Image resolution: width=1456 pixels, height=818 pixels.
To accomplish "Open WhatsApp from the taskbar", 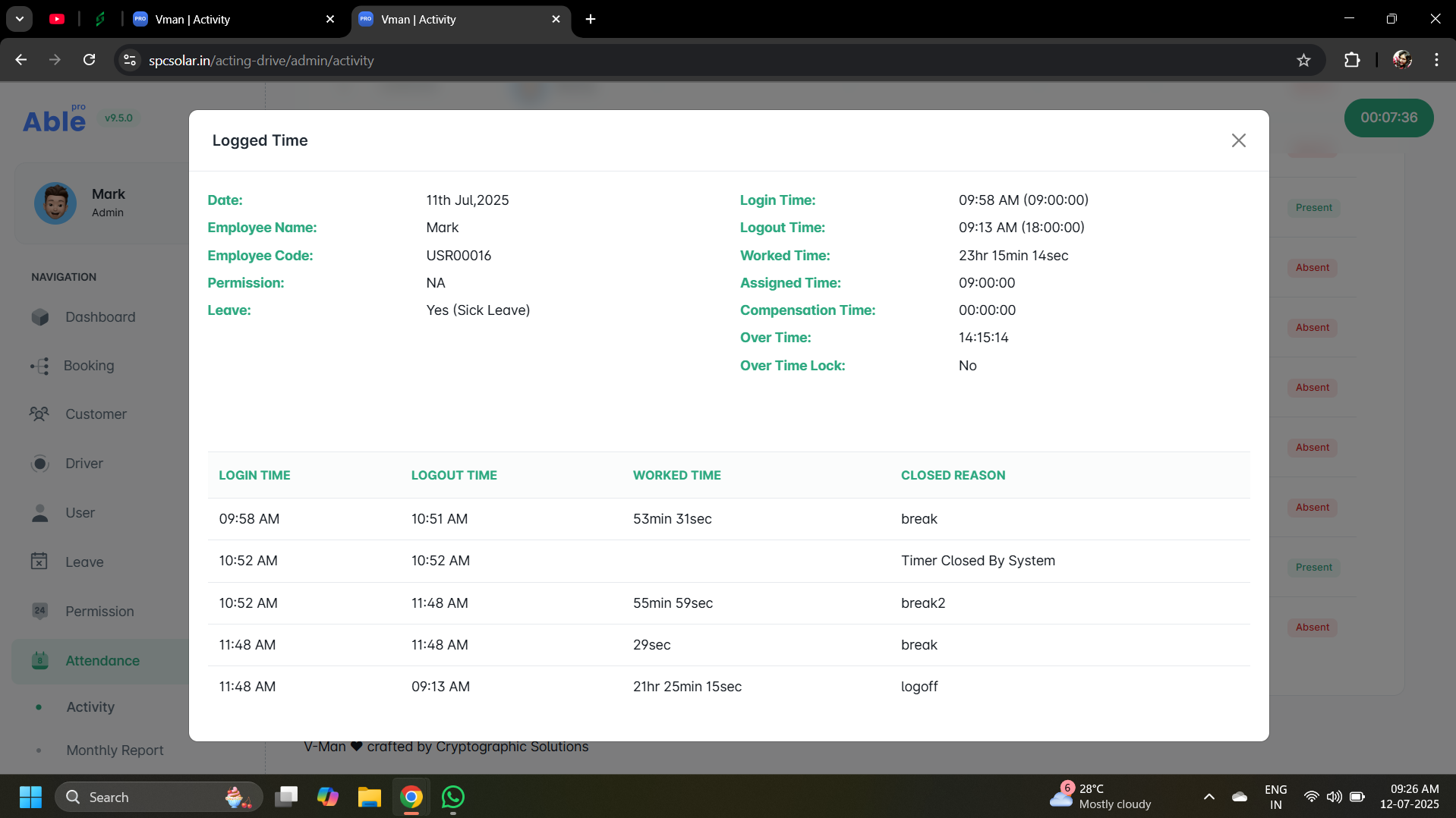I will (453, 797).
